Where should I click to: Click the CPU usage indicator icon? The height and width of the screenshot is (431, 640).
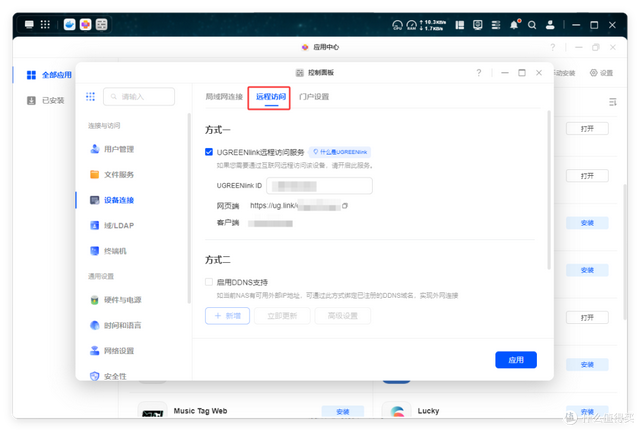[x=397, y=25]
